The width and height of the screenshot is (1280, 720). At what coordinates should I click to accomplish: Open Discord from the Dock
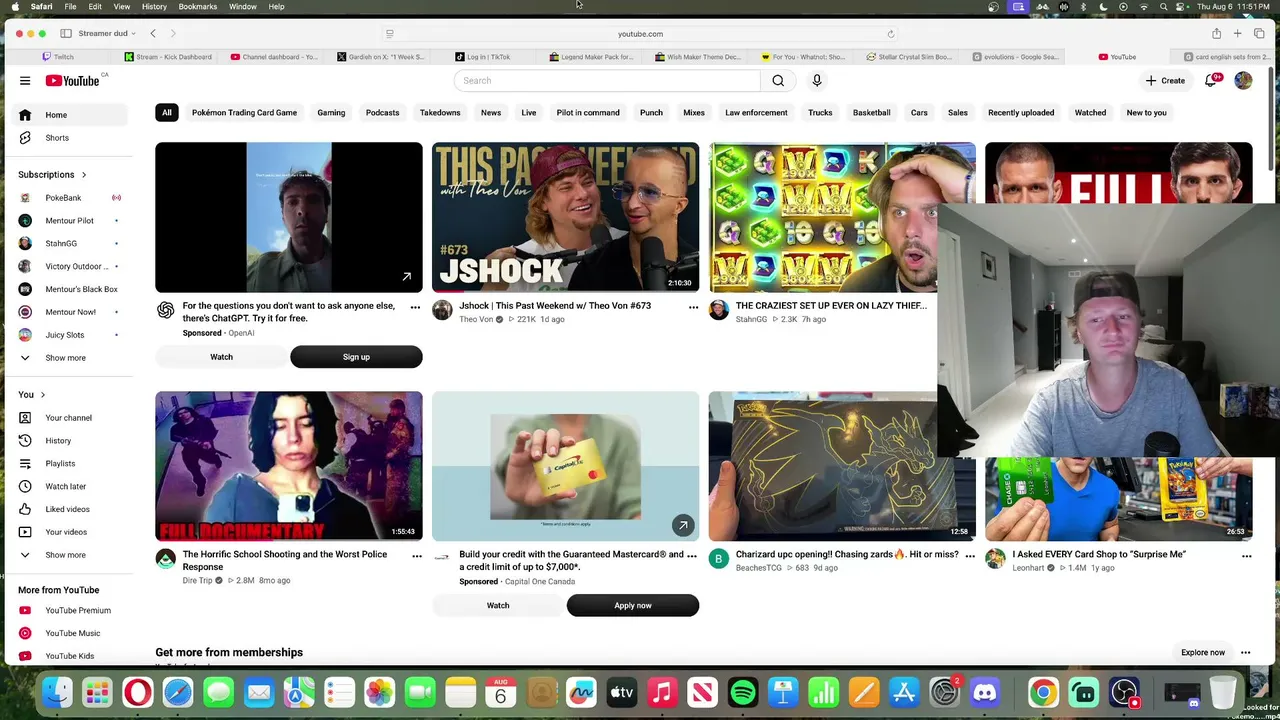[985, 692]
